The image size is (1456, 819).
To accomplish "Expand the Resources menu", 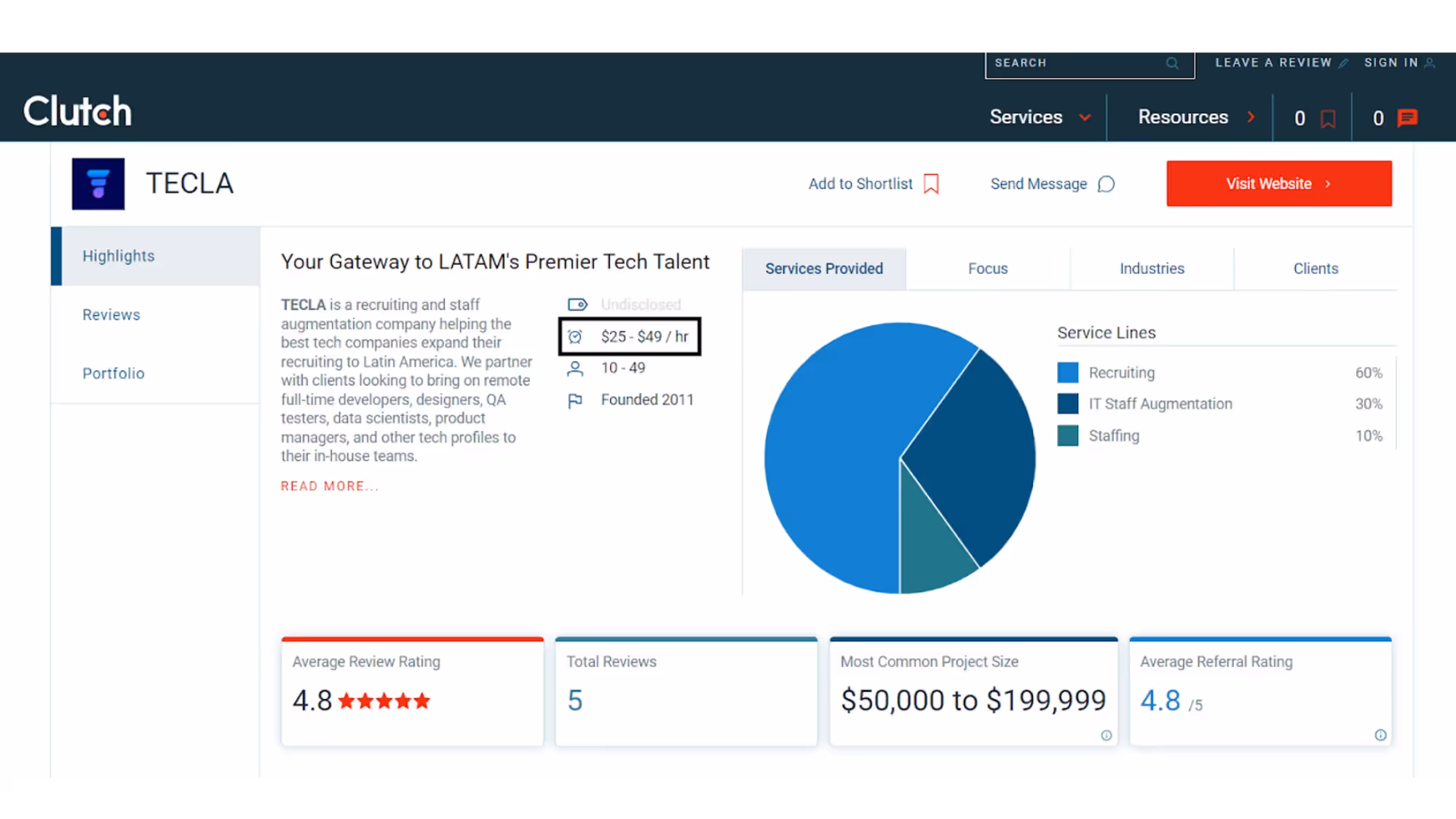I will click(x=1197, y=117).
